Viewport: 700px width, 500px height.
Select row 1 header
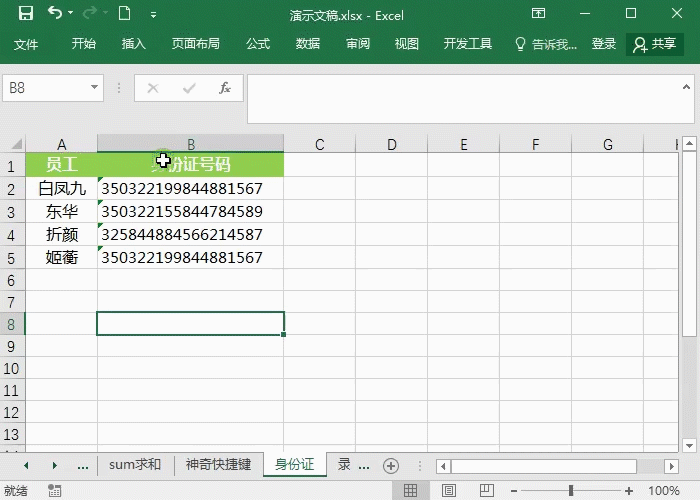pos(12,166)
